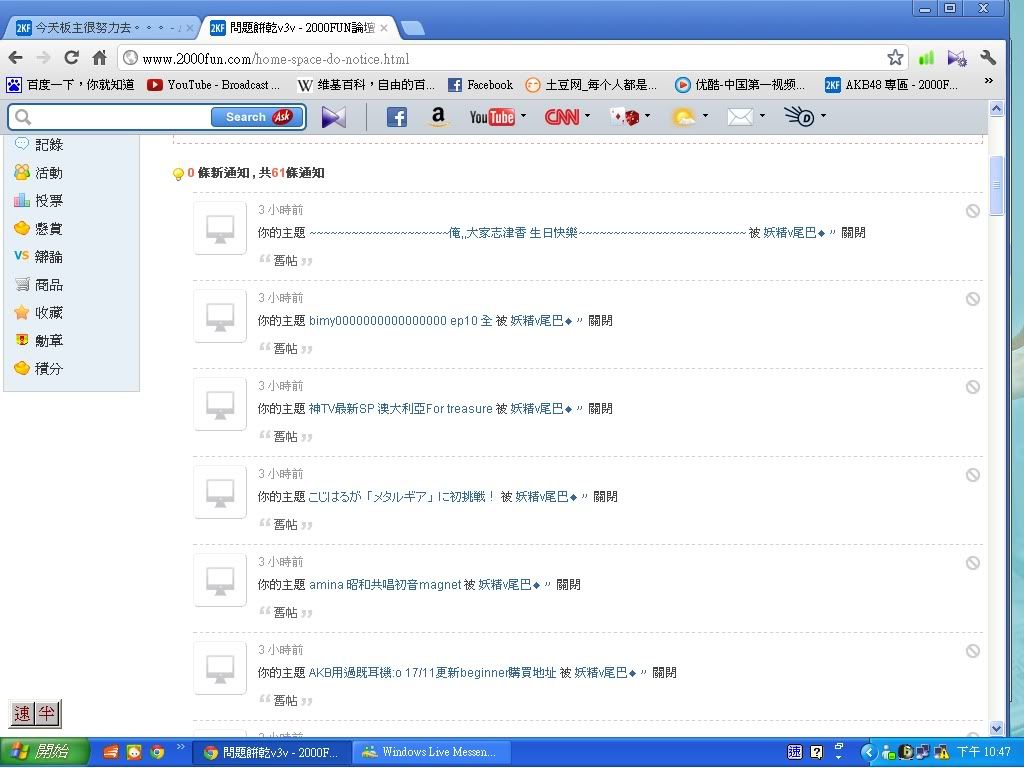This screenshot has width=1024, height=768.
Task: Reload the current page
Action: [71, 58]
